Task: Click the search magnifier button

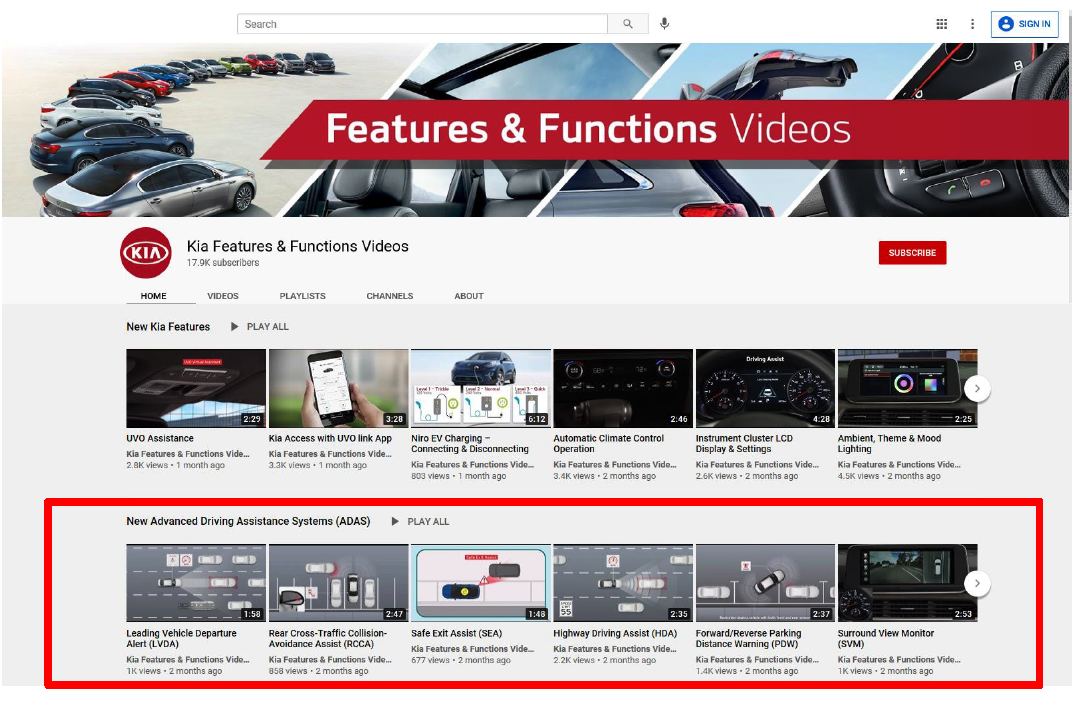Action: click(x=627, y=24)
